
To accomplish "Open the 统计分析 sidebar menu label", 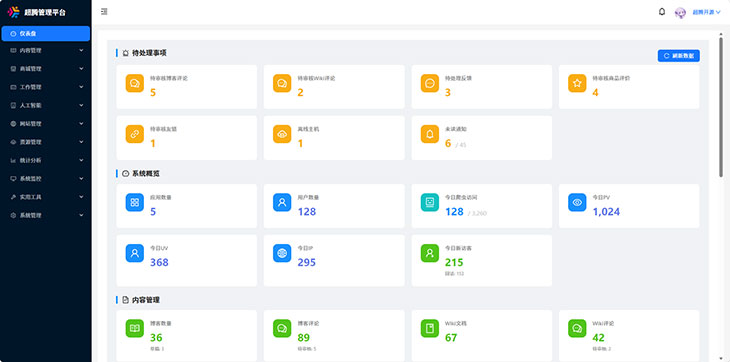I will pyautogui.click(x=31, y=160).
